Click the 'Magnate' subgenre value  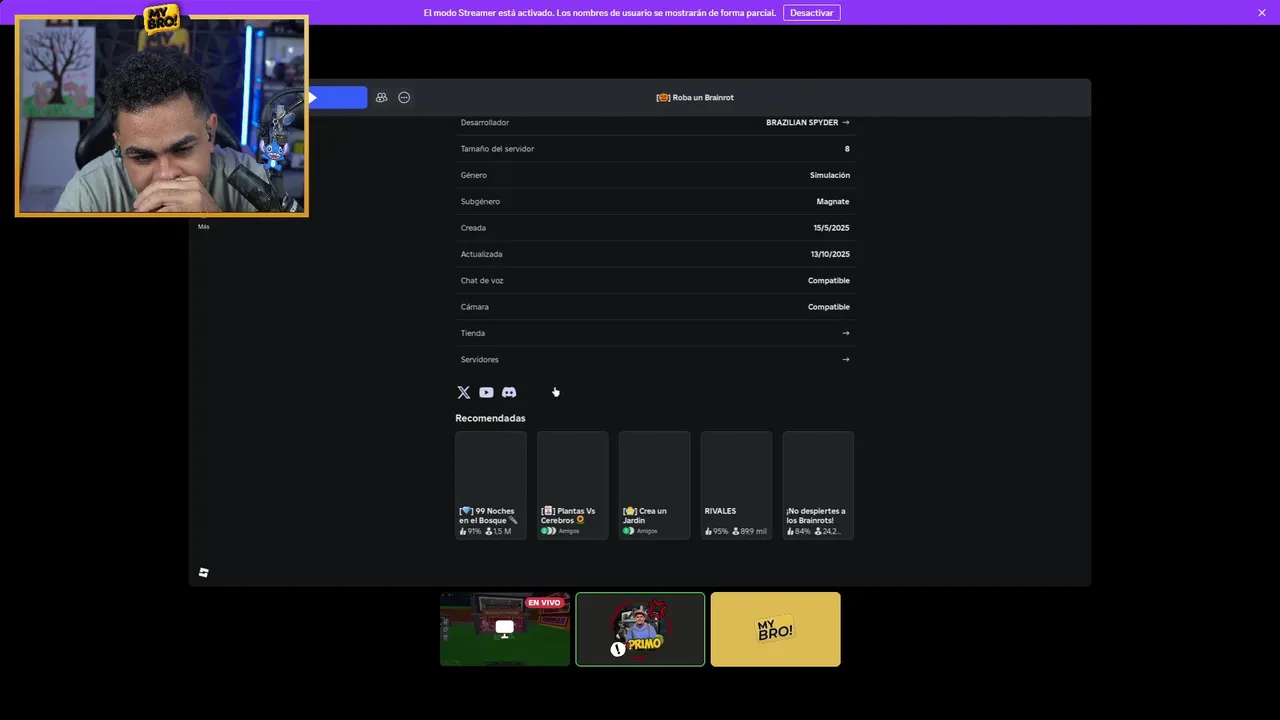click(x=833, y=201)
